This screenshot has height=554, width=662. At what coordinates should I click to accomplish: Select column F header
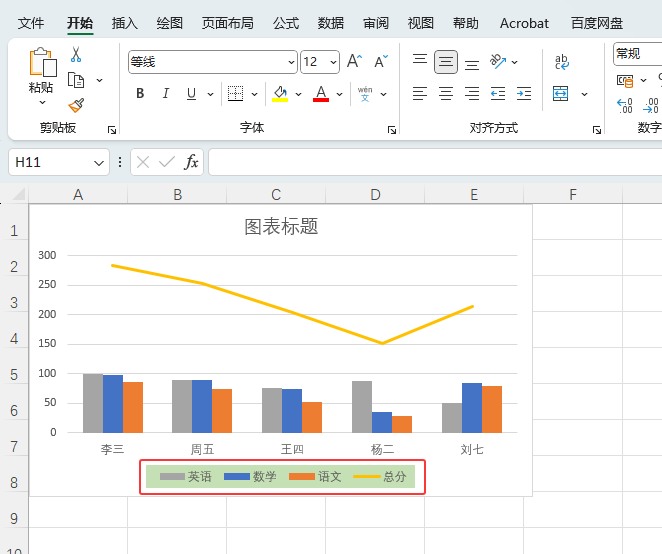coord(573,194)
